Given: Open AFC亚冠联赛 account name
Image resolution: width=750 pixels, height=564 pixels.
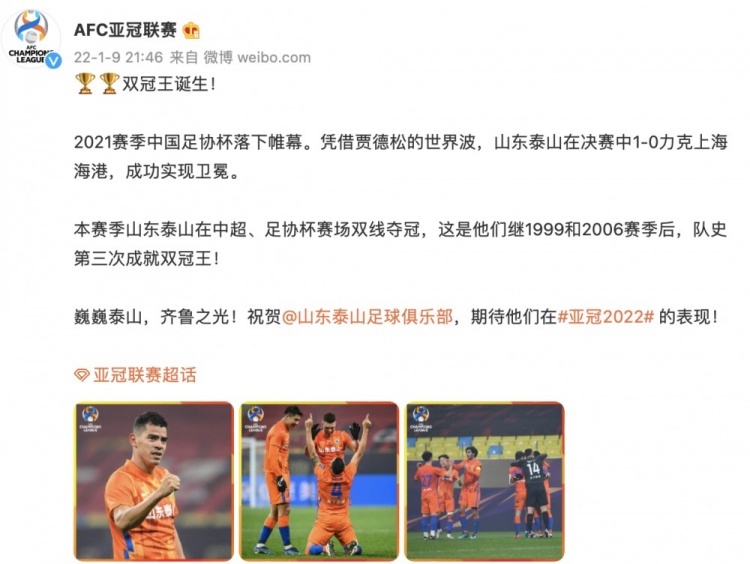Looking at the screenshot, I should click(125, 31).
